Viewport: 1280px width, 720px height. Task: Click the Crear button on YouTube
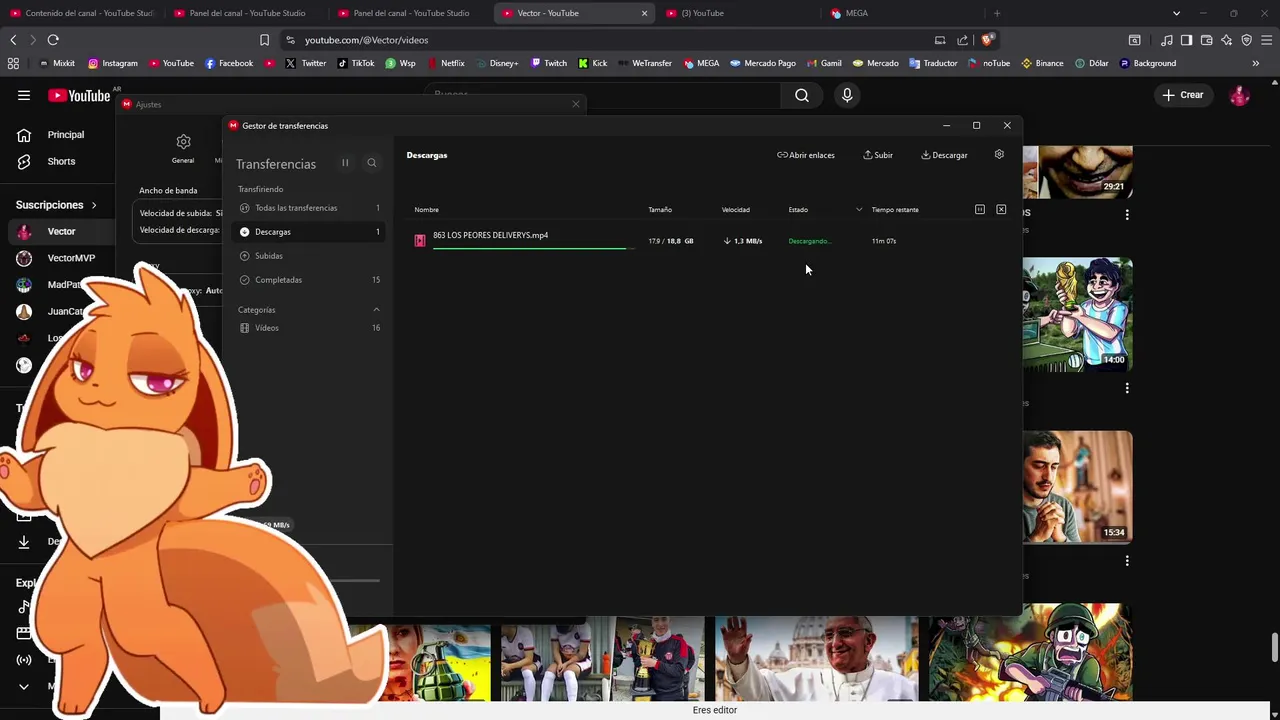[1183, 95]
